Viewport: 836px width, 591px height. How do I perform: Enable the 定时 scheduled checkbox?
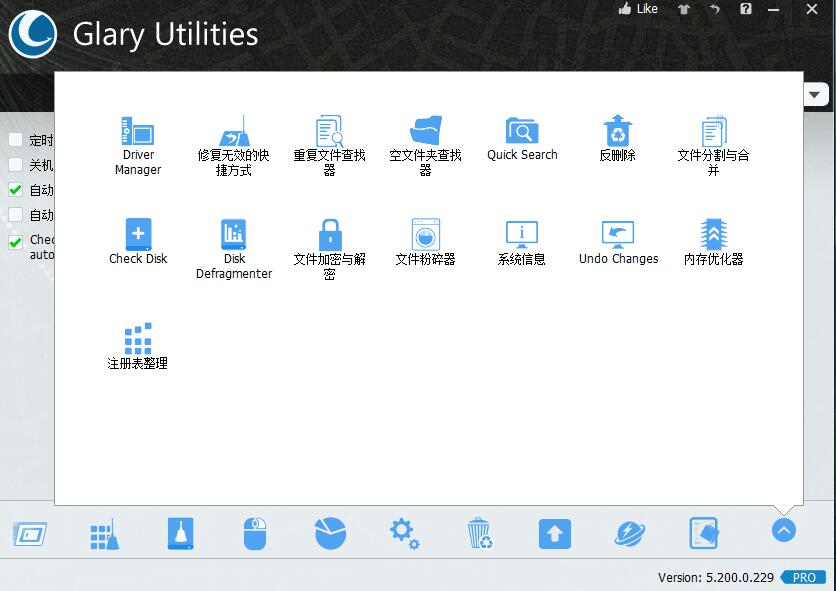16,140
